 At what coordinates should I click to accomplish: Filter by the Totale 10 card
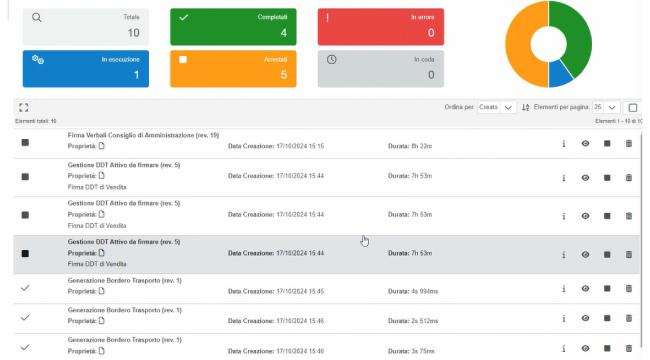86,27
